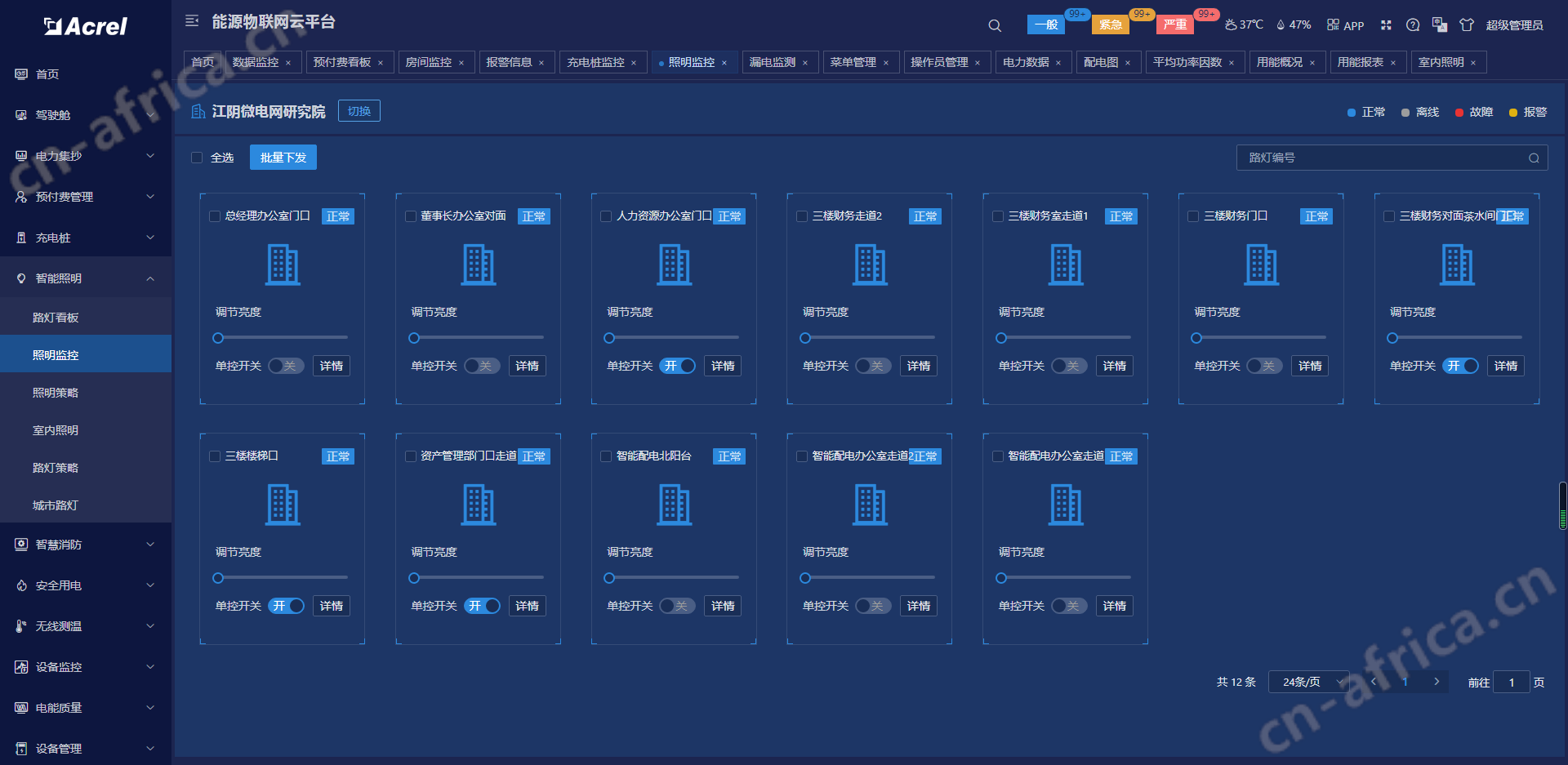
Task: Turn on 总经理办公室门口 single switch
Action: pos(286,366)
